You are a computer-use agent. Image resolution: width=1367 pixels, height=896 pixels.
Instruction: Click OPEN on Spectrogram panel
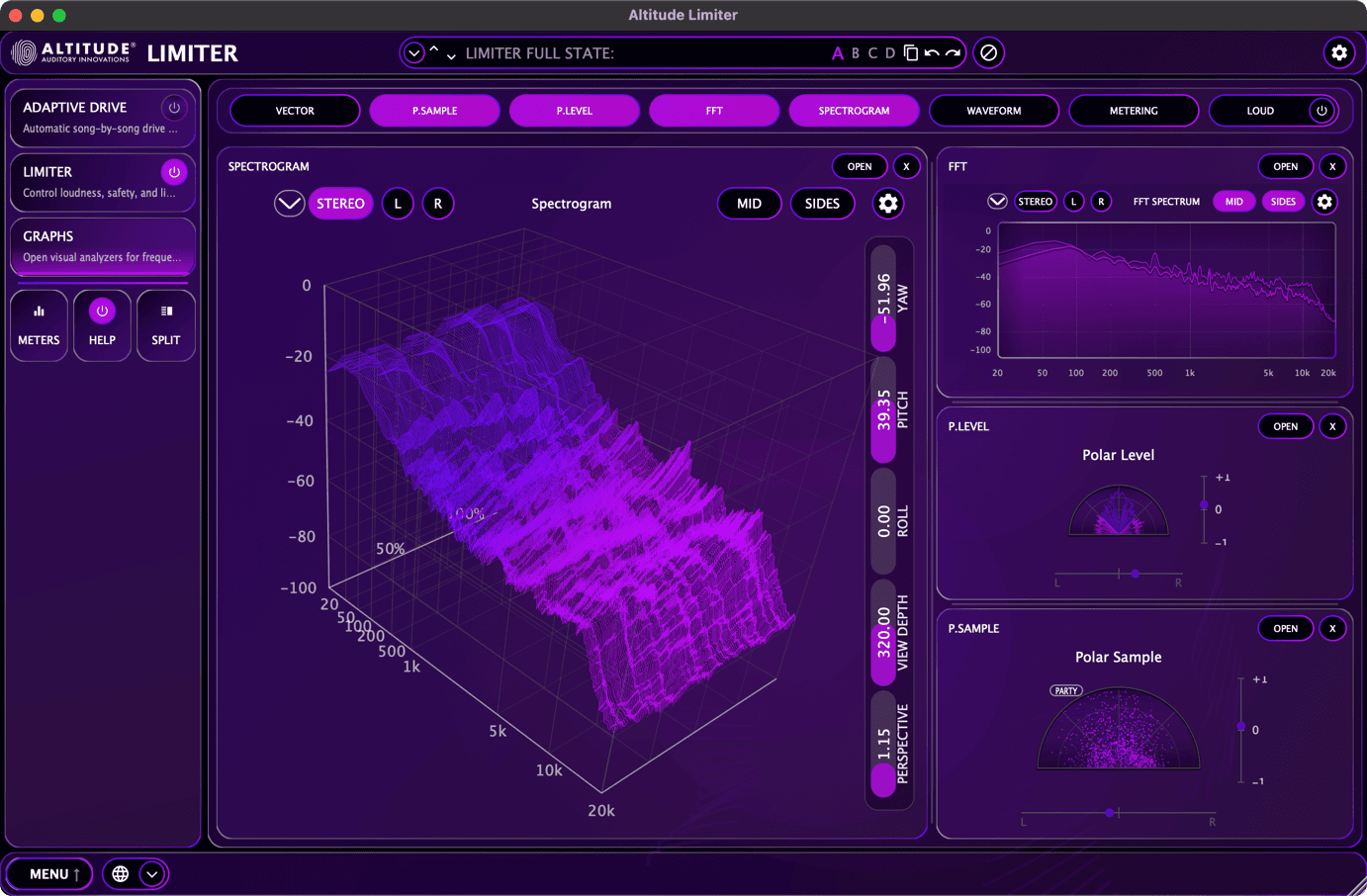(860, 166)
